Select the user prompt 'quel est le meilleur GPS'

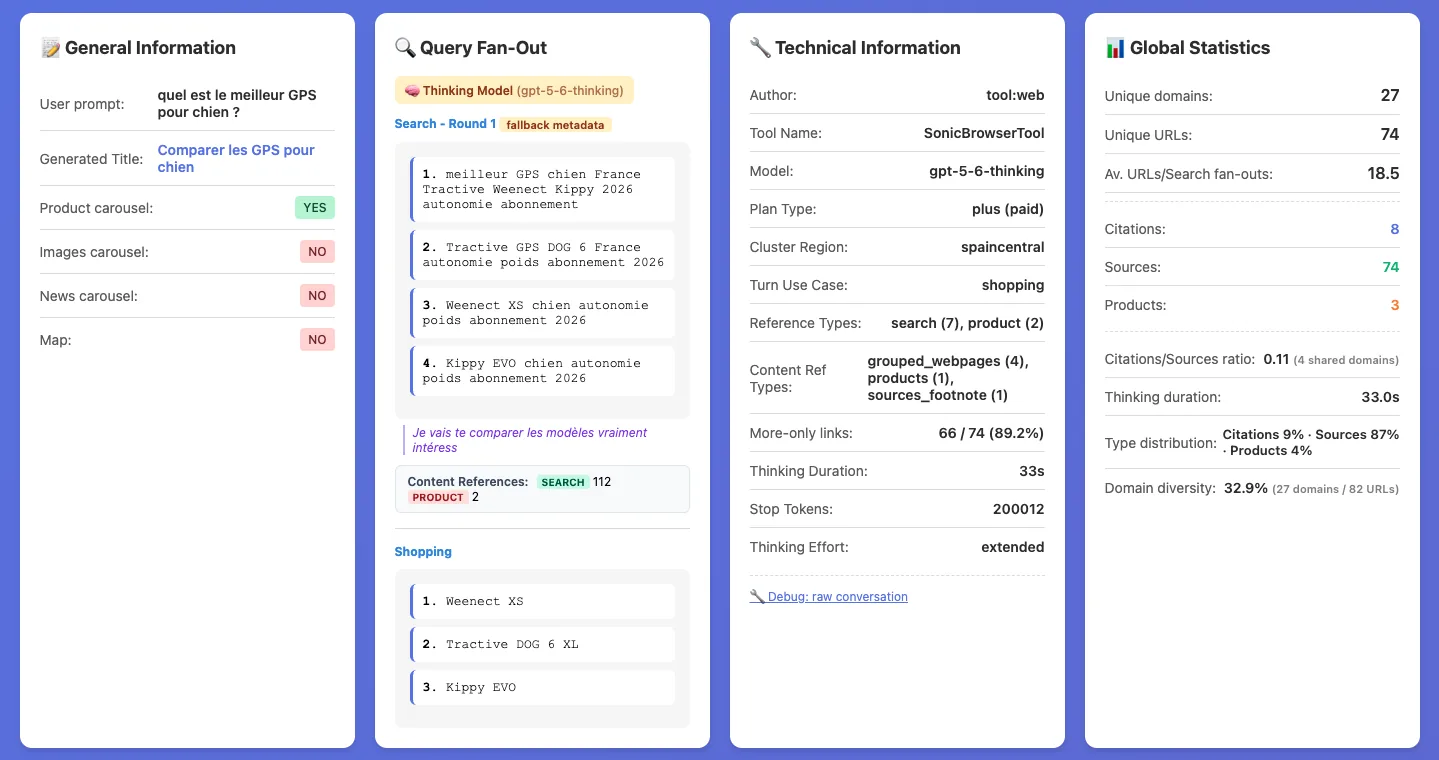[237, 104]
